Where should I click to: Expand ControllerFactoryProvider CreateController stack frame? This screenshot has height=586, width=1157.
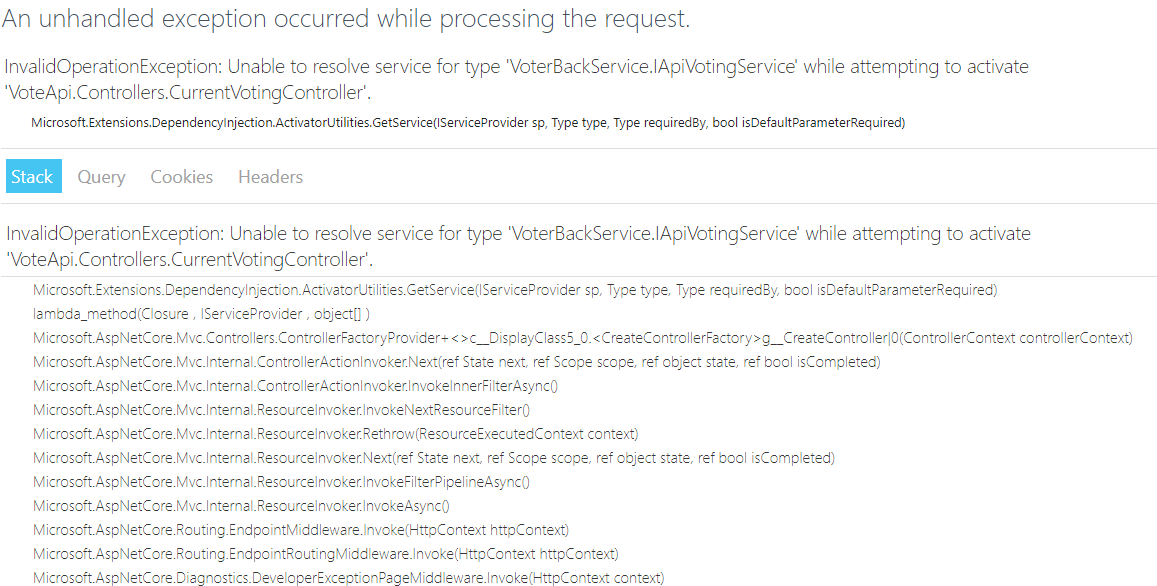point(583,338)
